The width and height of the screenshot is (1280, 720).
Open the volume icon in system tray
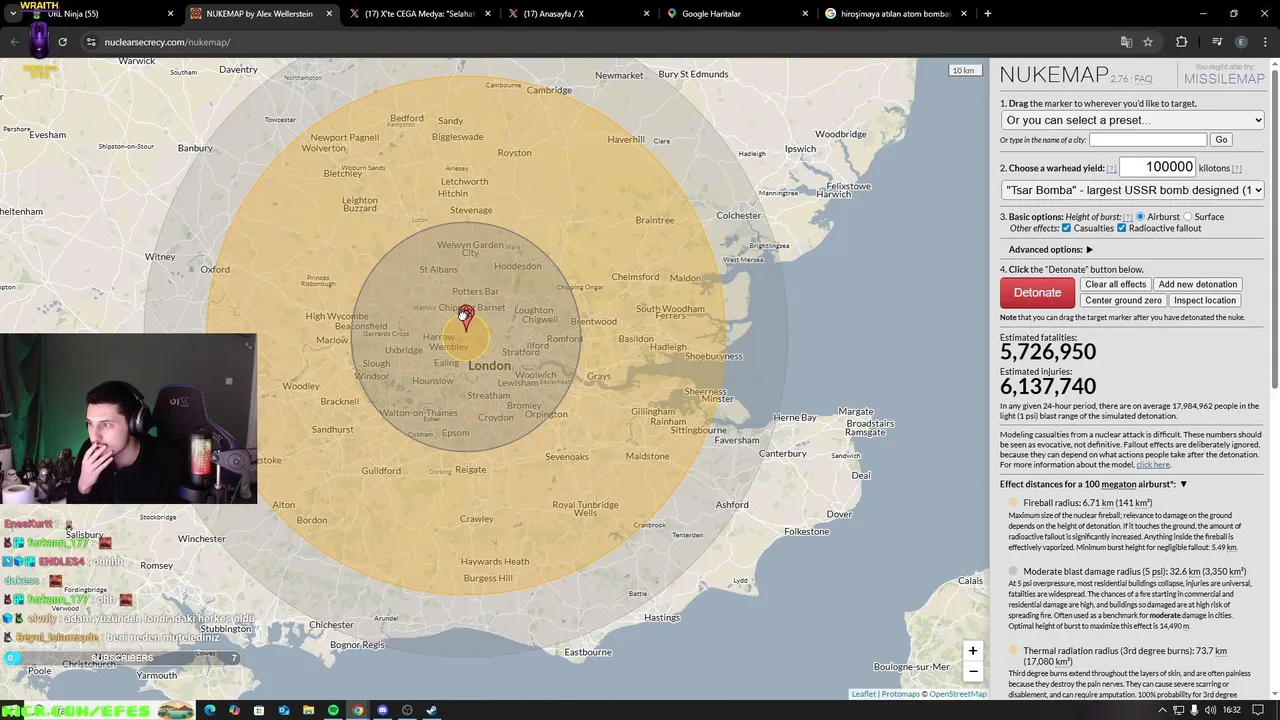1211,710
